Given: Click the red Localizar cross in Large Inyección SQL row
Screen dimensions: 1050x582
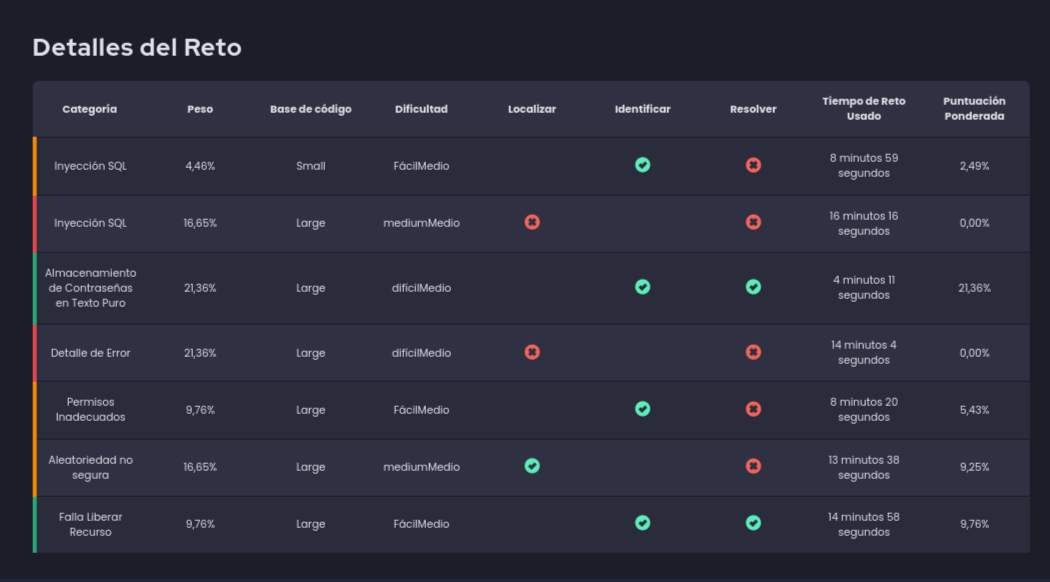Looking at the screenshot, I should pos(532,222).
